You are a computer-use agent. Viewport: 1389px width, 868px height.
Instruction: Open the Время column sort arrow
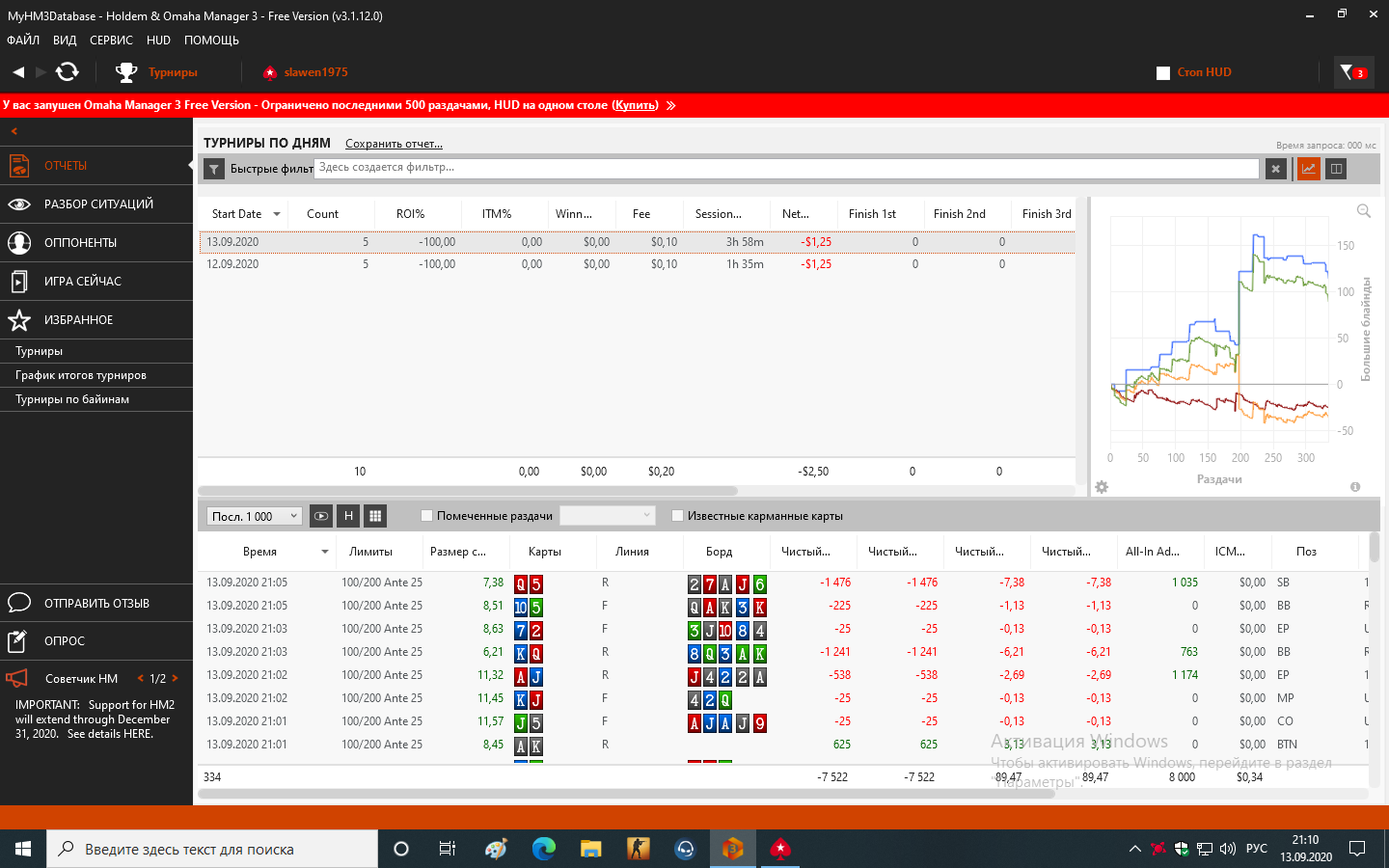pyautogui.click(x=325, y=552)
